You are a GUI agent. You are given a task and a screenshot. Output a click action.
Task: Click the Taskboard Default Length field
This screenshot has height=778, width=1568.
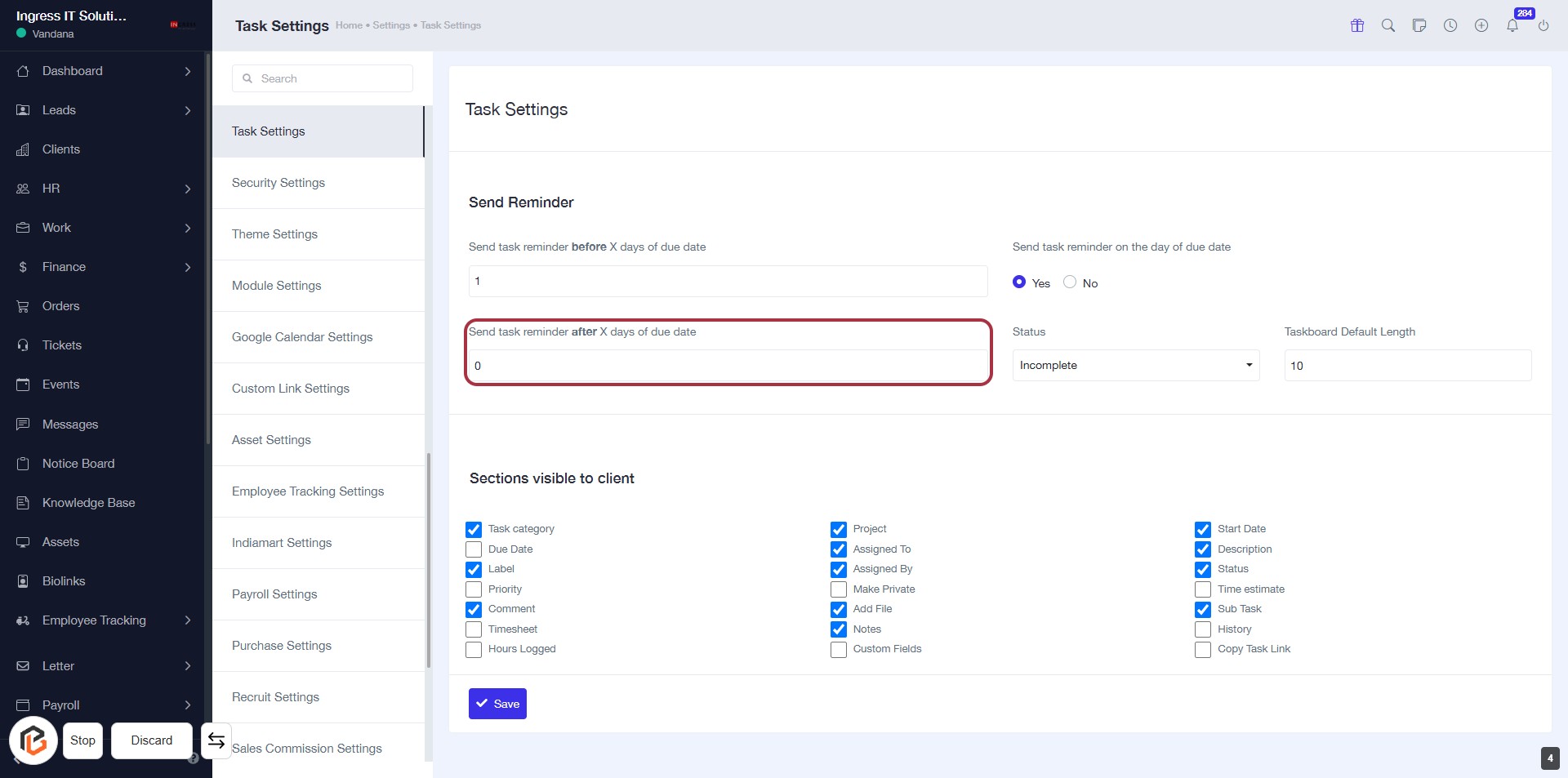pyautogui.click(x=1407, y=365)
